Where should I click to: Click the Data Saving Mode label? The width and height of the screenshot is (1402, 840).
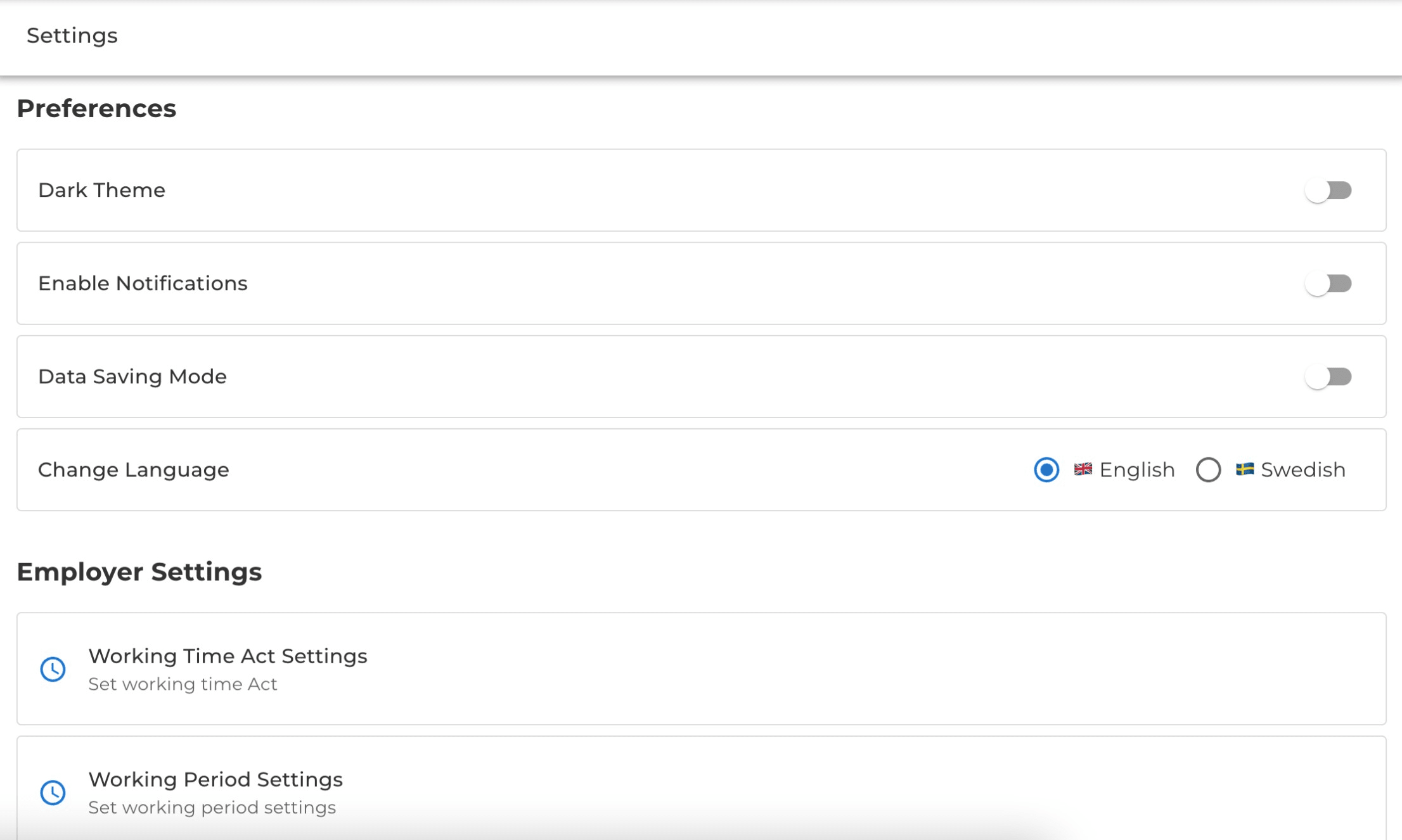[132, 376]
